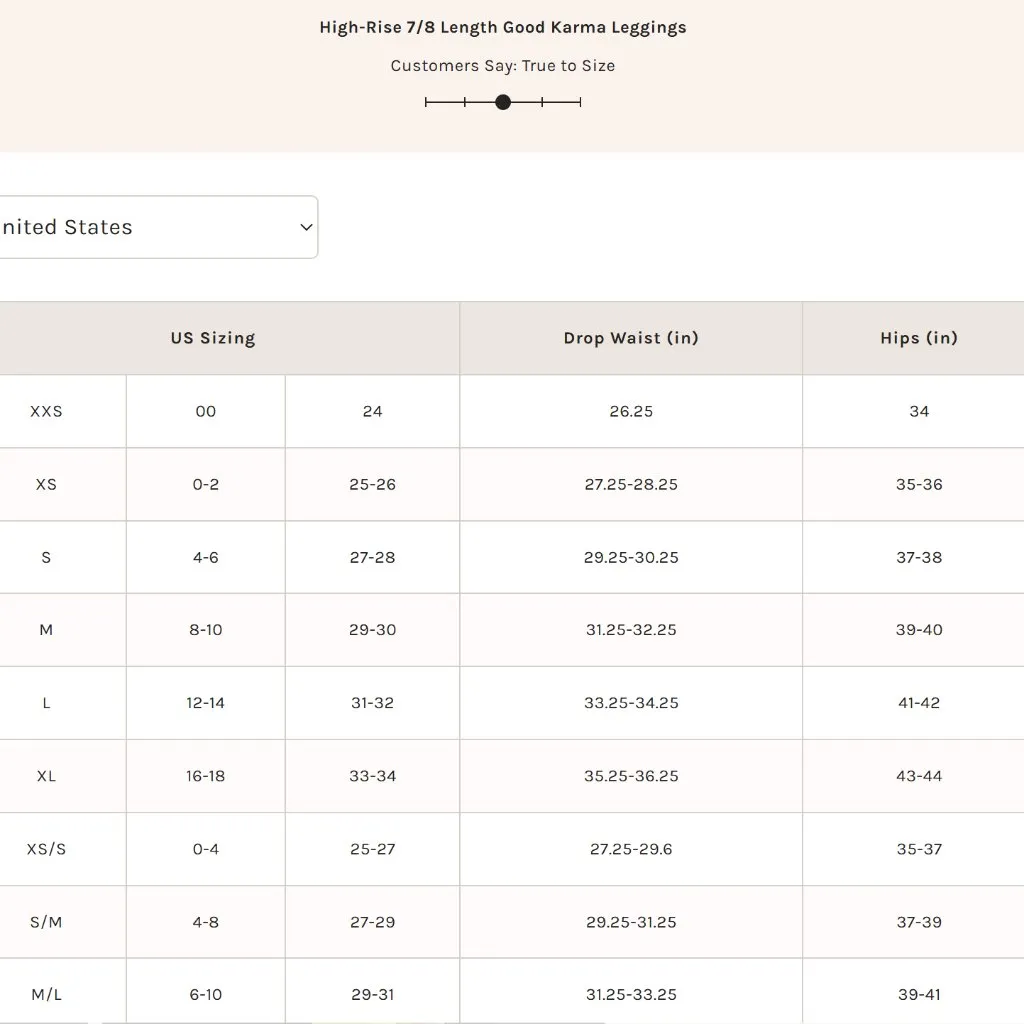The image size is (1024, 1024).
Task: Click the Hips (in) column header
Action: pos(919,338)
